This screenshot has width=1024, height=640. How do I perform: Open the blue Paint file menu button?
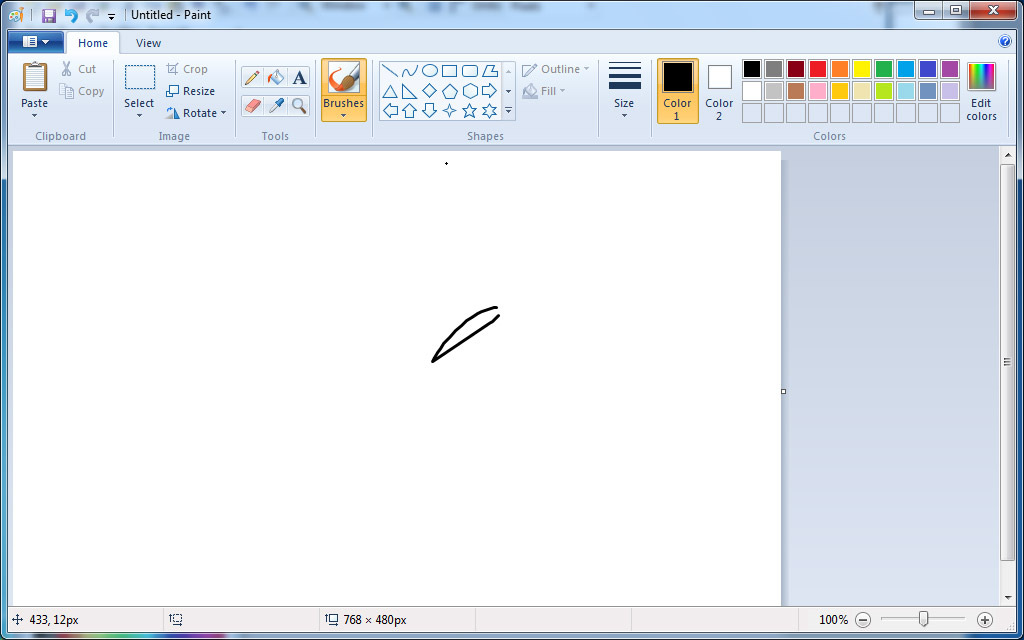coord(35,42)
